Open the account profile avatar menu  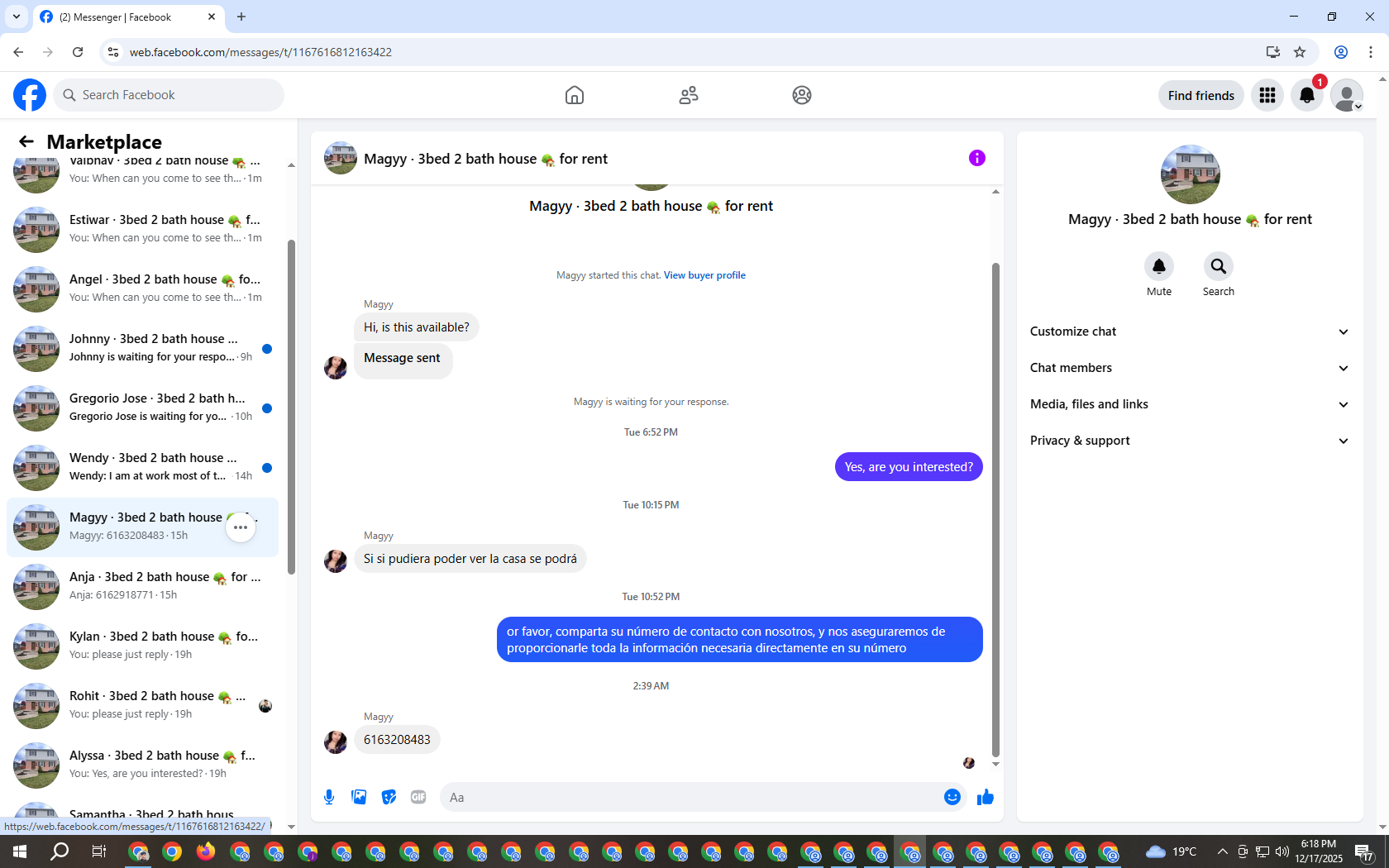tap(1347, 95)
